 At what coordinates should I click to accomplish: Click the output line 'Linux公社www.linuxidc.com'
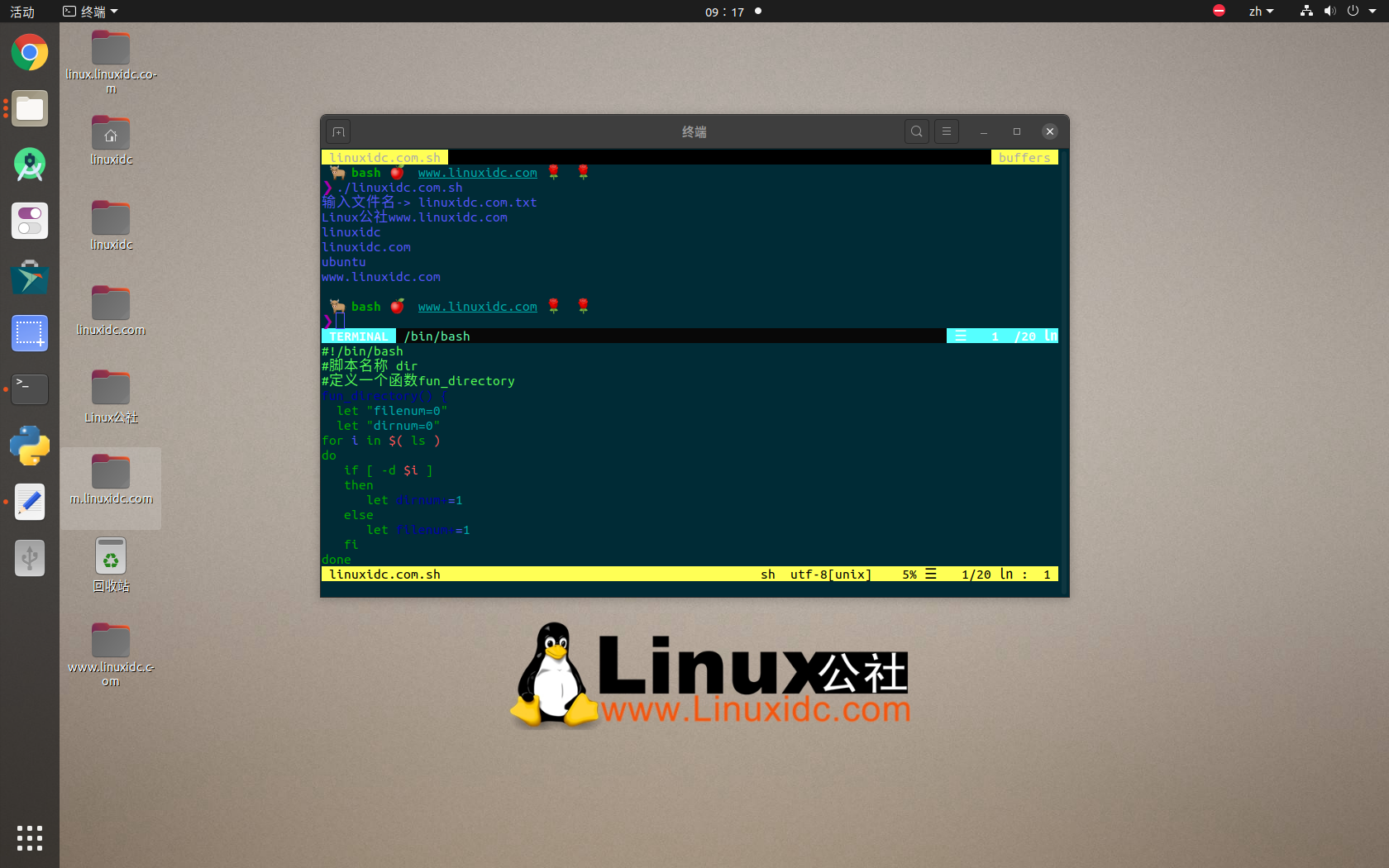click(414, 217)
